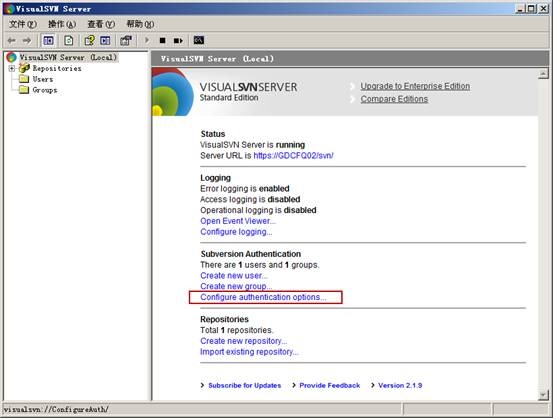Open the Help question-mark toolbar icon
The height and width of the screenshot is (418, 553).
[89, 41]
